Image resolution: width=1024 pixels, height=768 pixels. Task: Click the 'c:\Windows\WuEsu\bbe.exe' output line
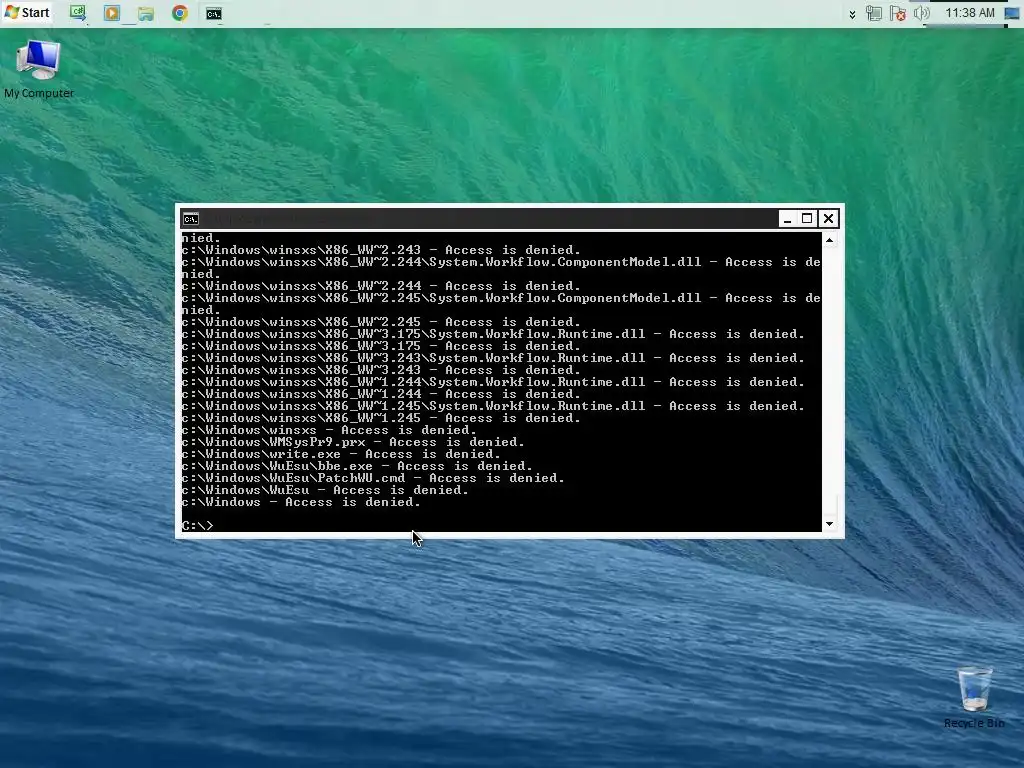click(x=357, y=466)
